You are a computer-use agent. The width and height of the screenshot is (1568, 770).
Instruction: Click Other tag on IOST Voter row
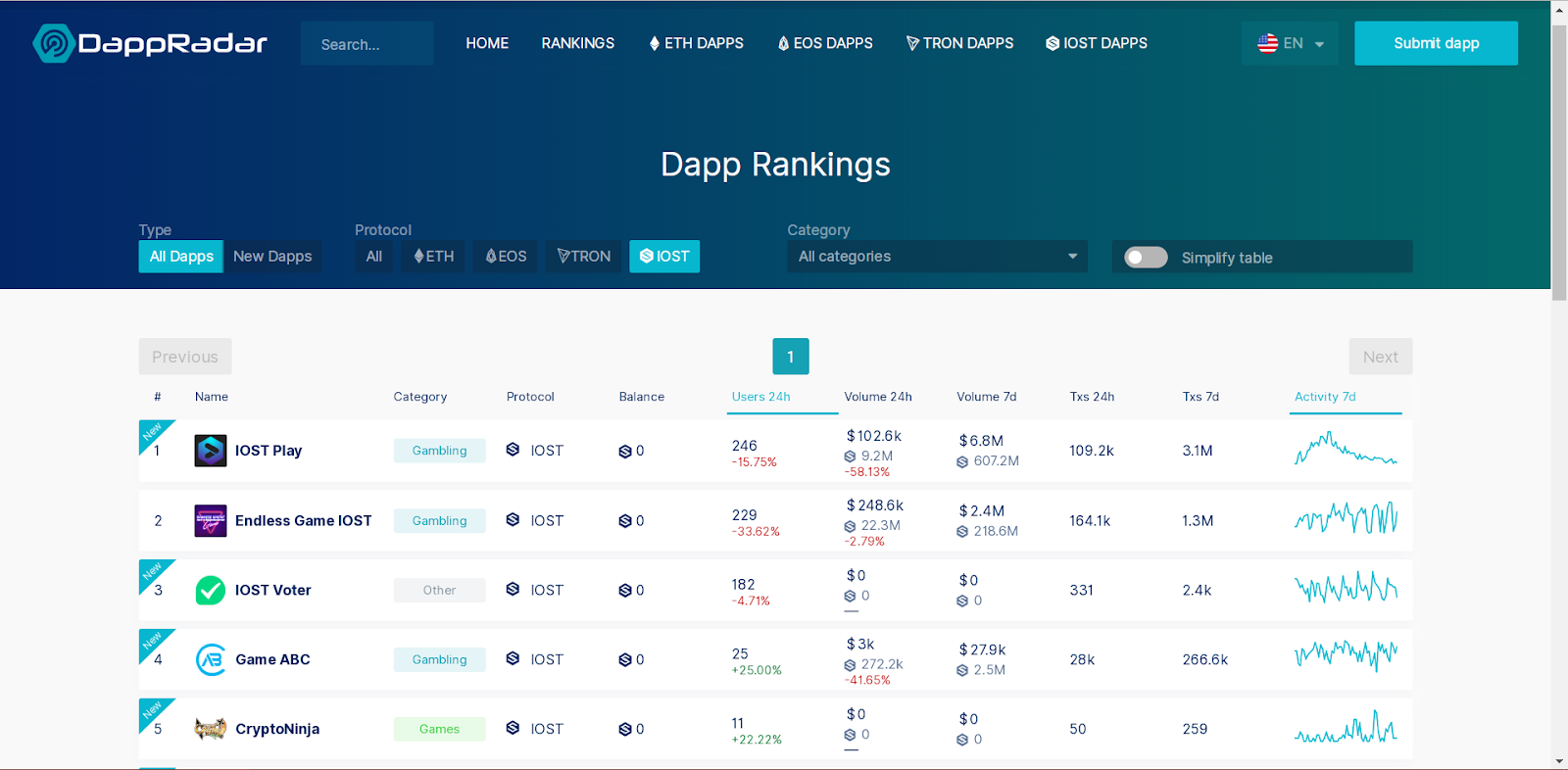440,590
